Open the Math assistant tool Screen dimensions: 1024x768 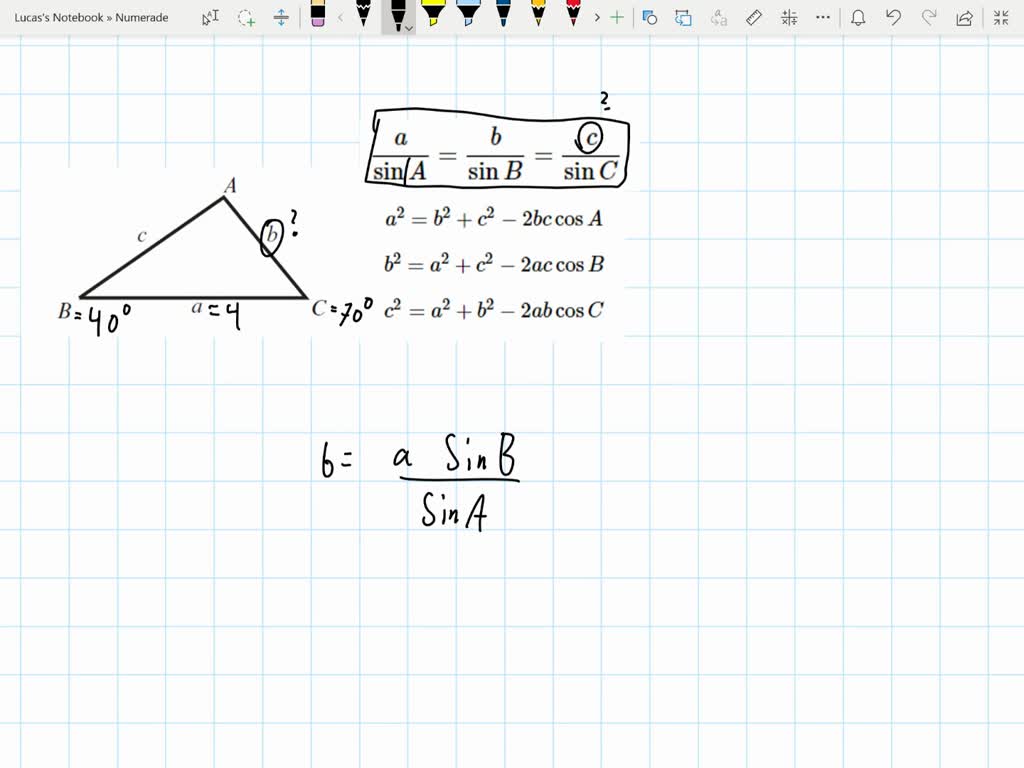point(788,18)
